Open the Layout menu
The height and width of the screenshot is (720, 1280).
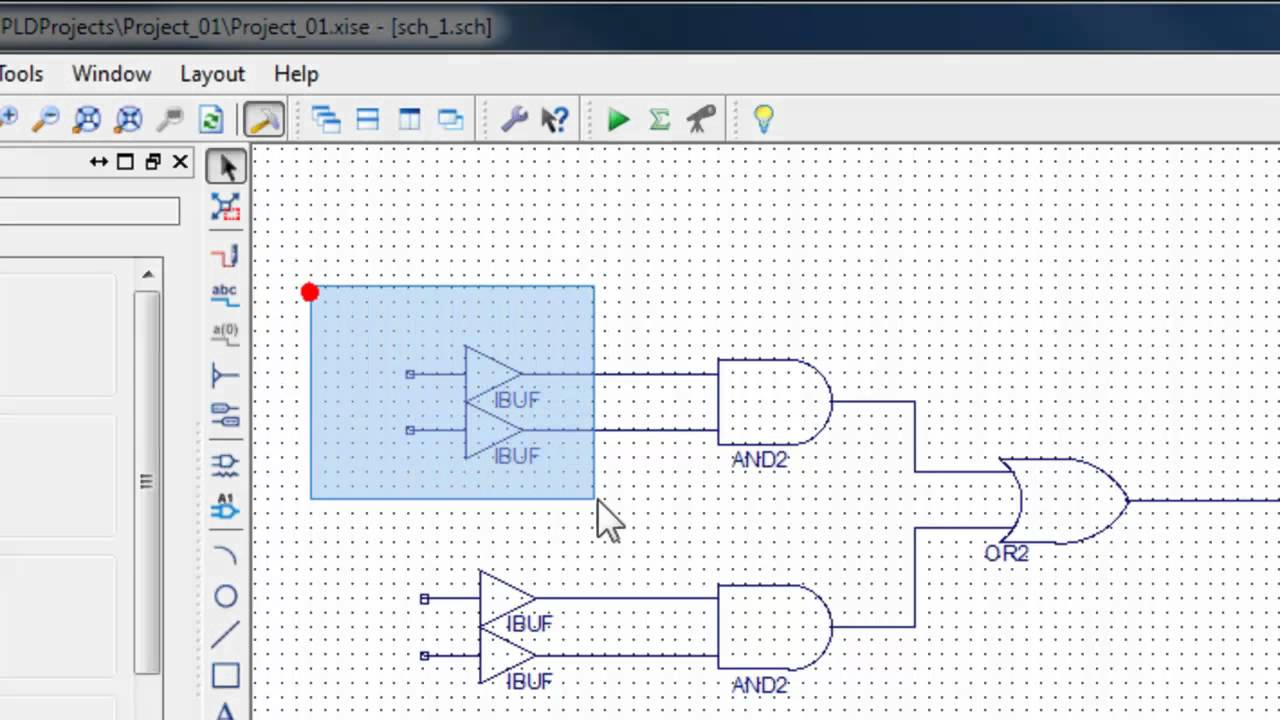(x=212, y=74)
